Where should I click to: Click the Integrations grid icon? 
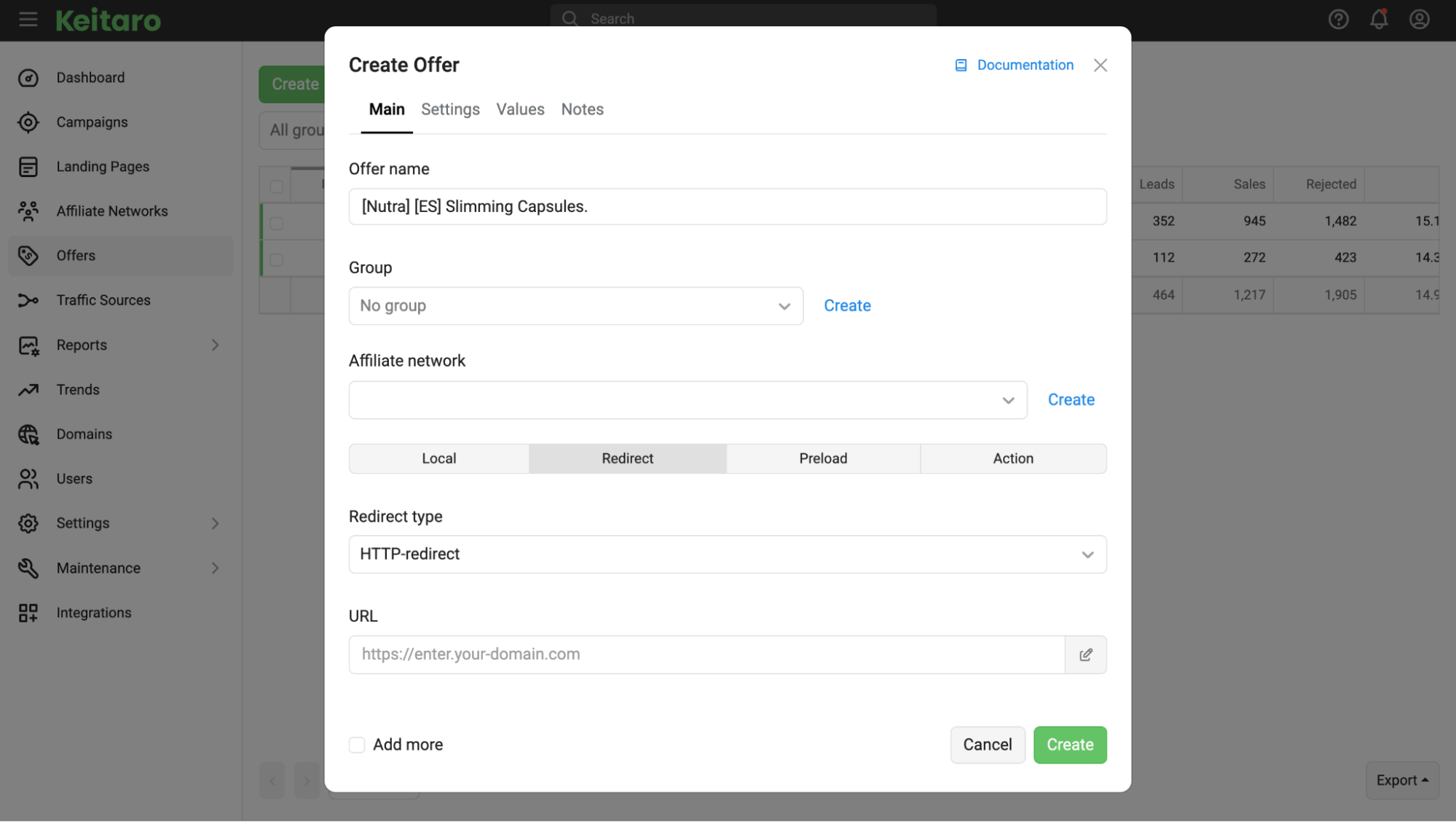(x=28, y=613)
